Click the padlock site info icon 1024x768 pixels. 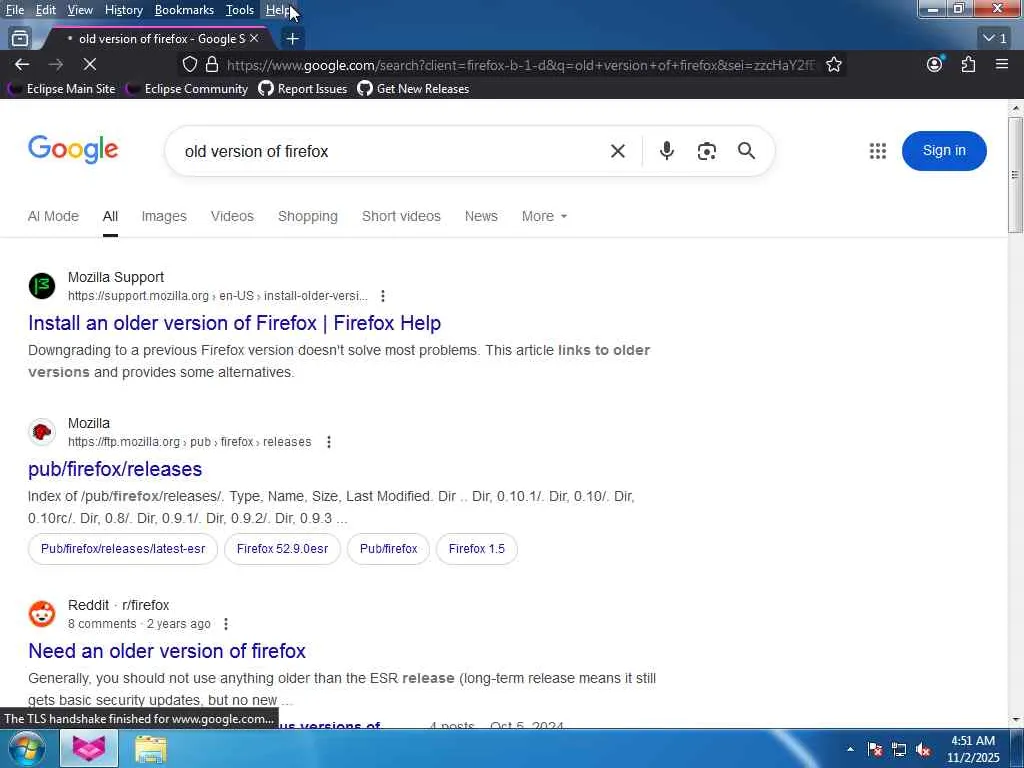(212, 64)
